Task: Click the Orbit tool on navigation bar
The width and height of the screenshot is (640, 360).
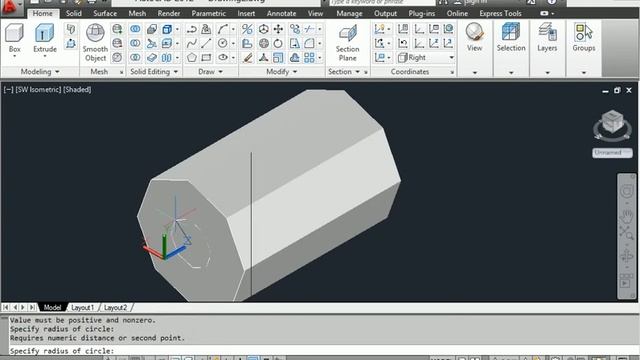Action: [x=626, y=256]
